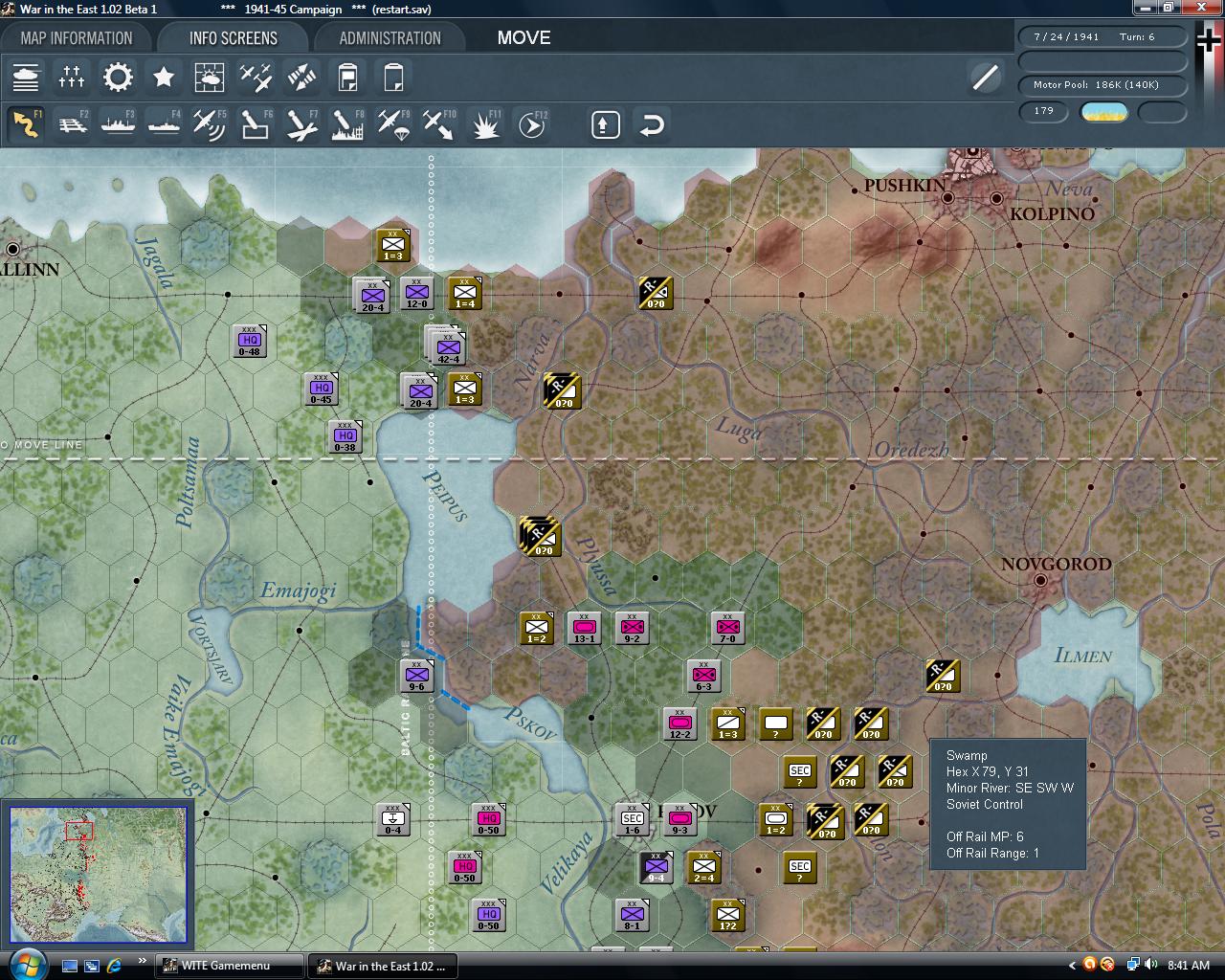Image resolution: width=1225 pixels, height=980 pixels.
Task: Select Rail Move mode F2 icon
Action: tap(72, 124)
